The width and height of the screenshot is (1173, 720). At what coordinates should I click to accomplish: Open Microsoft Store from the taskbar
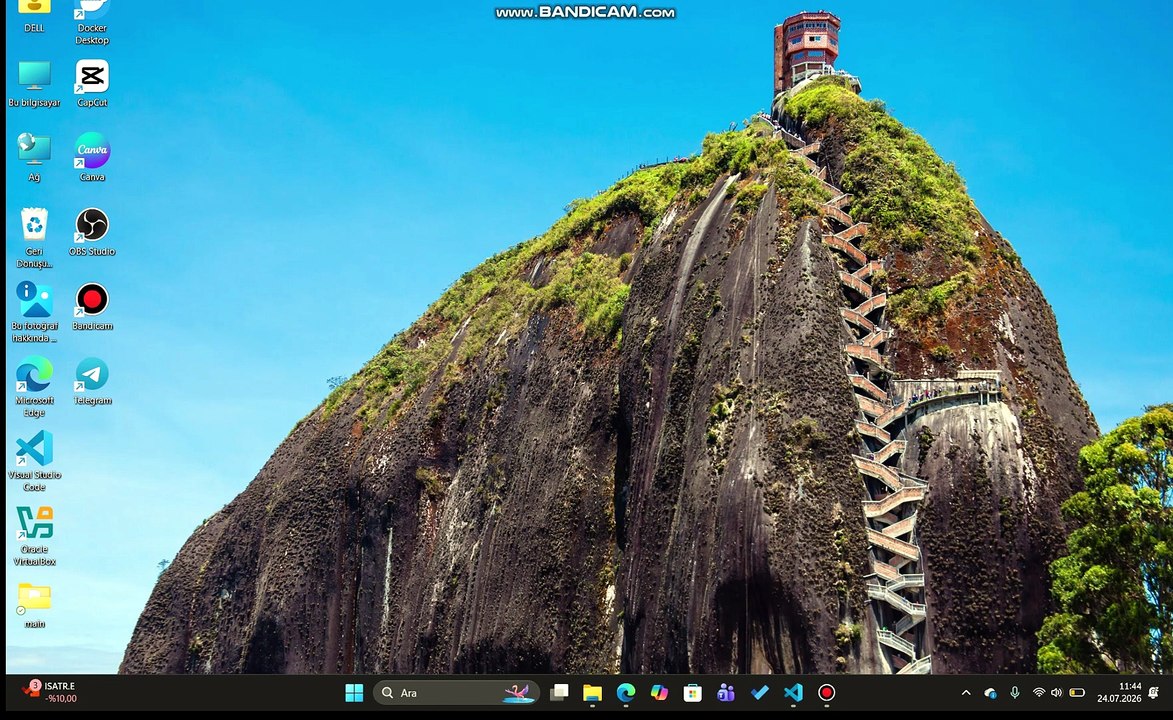click(693, 693)
